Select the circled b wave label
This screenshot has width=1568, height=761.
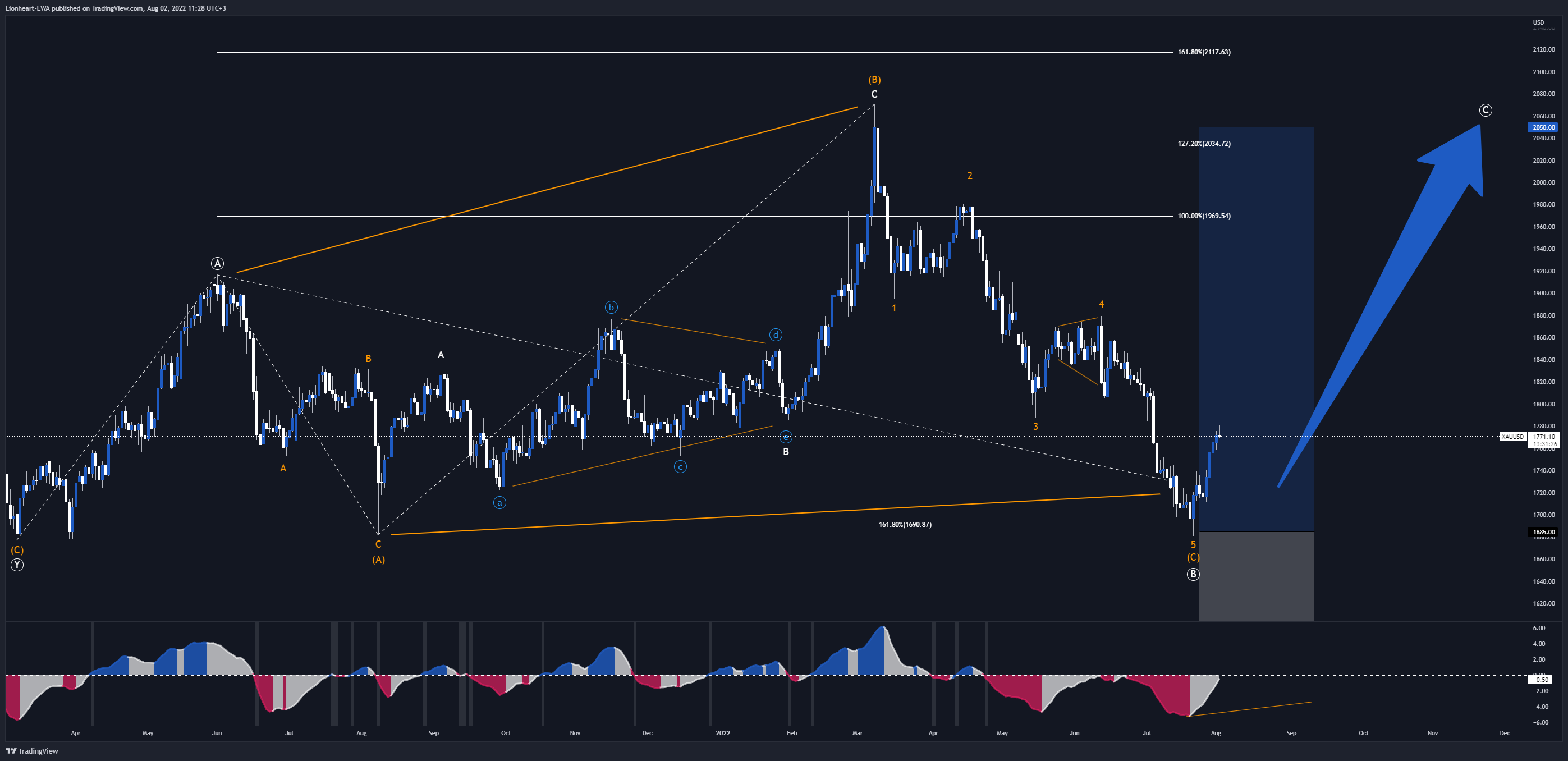click(x=611, y=307)
